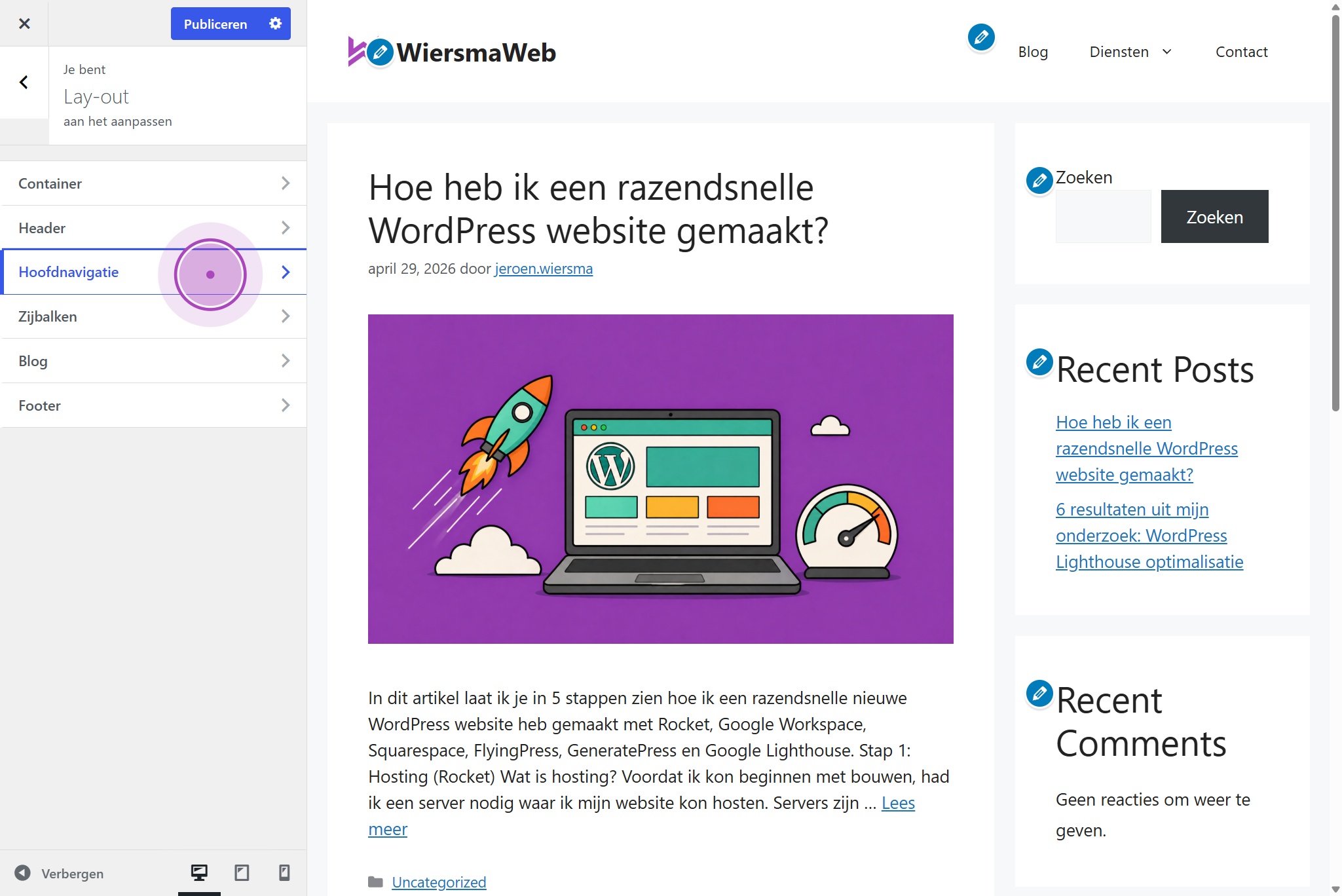The image size is (1342, 896).
Task: Expand Container via its chevron arrow
Action: pyautogui.click(x=286, y=183)
